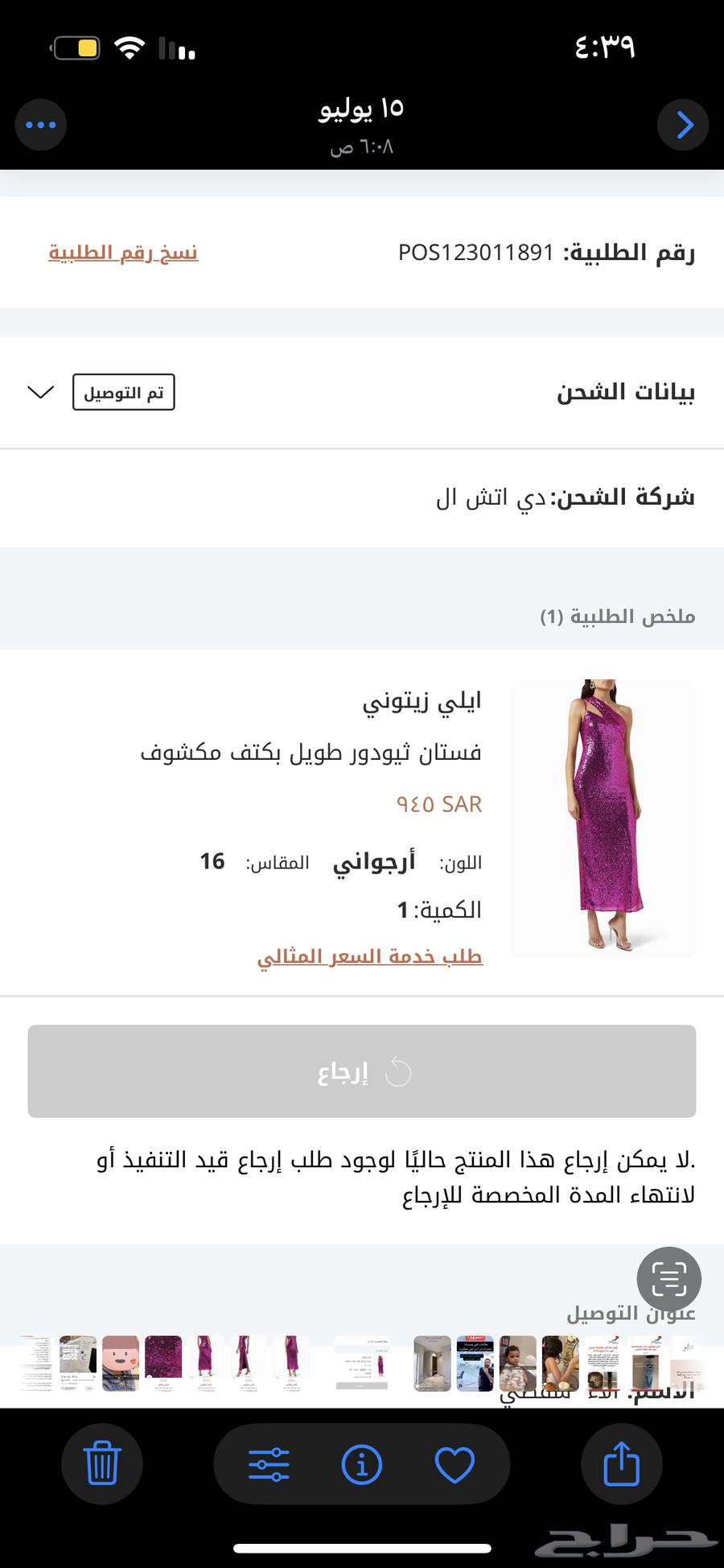Go back using the chevron arrow at top
This screenshot has height=1568, width=724.
(683, 125)
